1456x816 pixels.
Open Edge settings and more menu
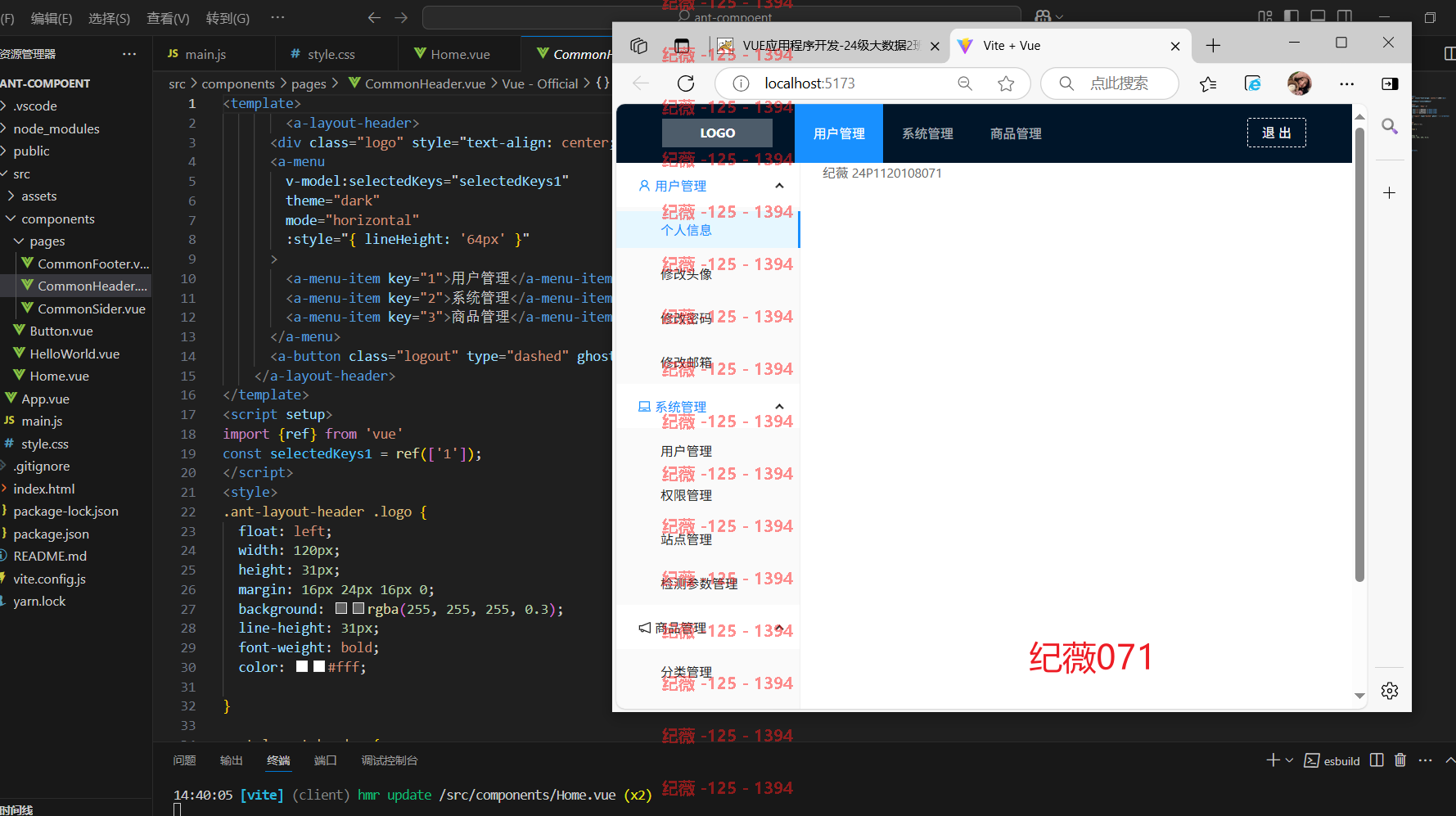tap(1346, 83)
